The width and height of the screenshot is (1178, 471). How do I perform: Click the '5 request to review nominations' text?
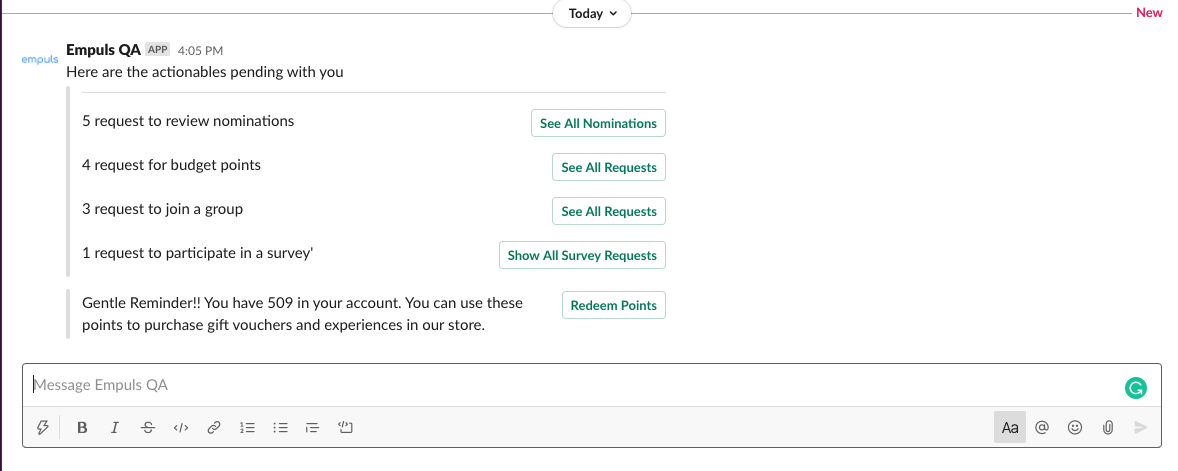188,120
